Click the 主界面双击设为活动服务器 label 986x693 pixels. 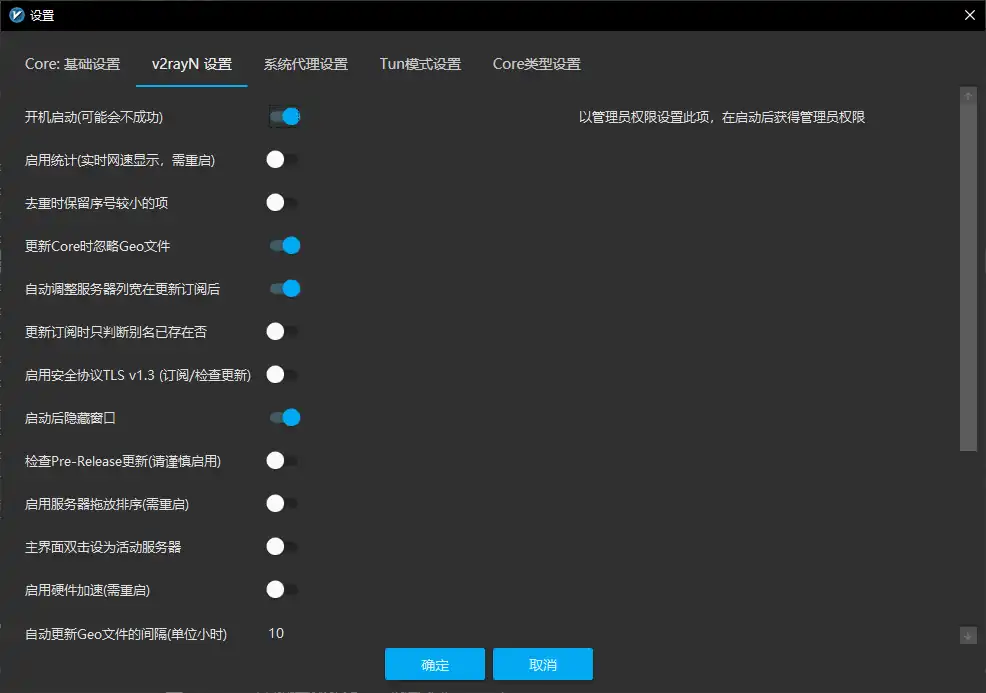pos(103,547)
